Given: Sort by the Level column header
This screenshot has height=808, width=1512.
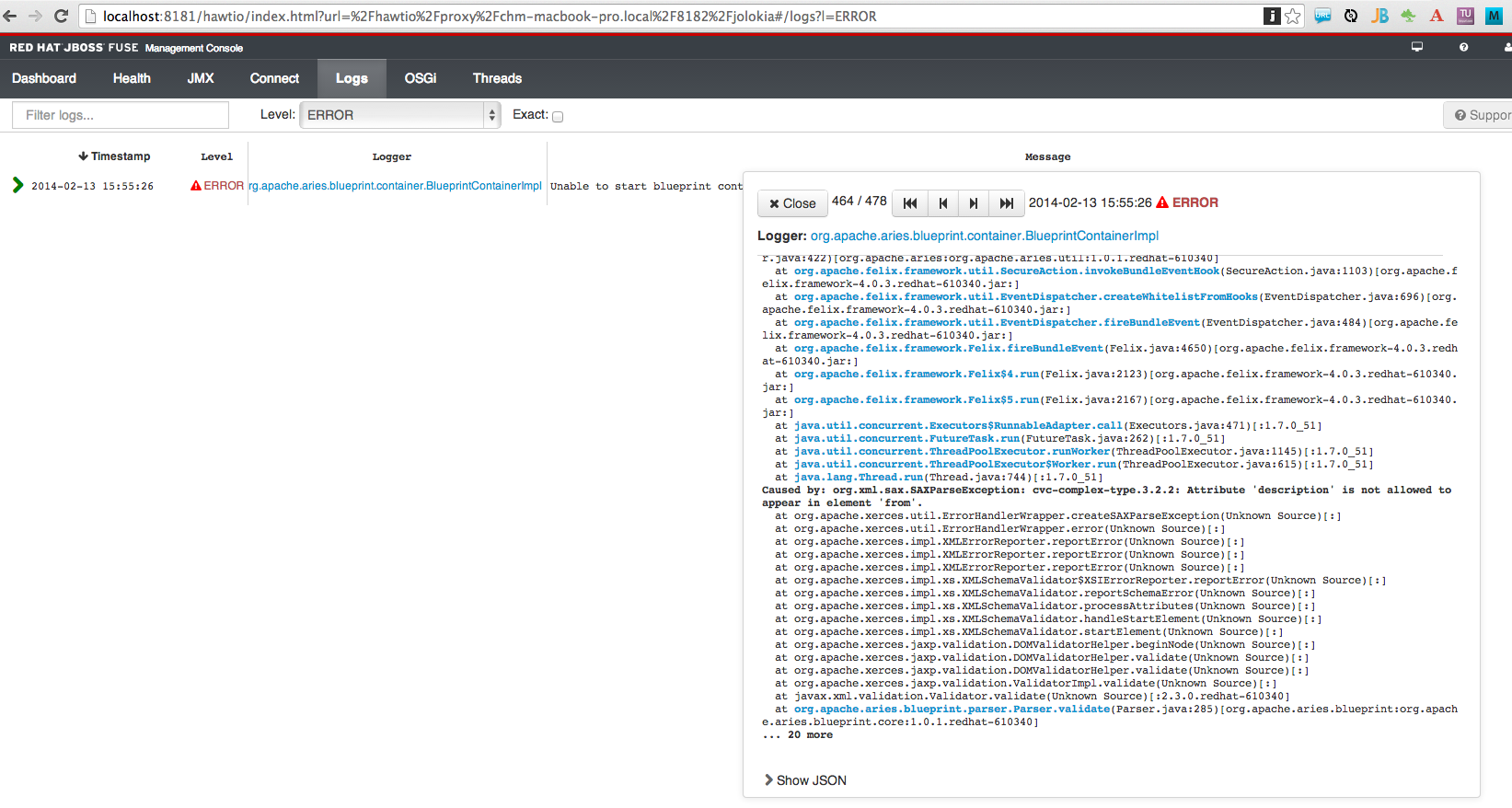Looking at the screenshot, I should [x=217, y=156].
